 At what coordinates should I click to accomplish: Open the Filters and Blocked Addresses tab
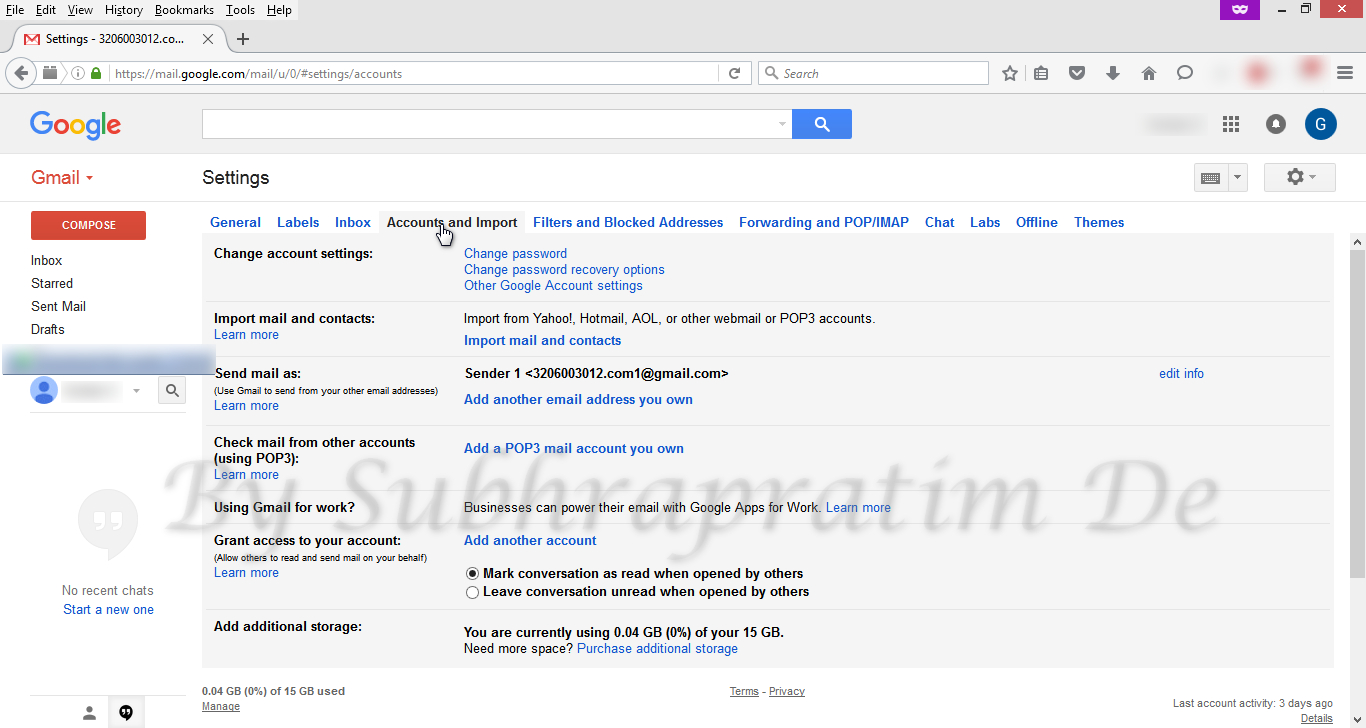[x=628, y=223]
